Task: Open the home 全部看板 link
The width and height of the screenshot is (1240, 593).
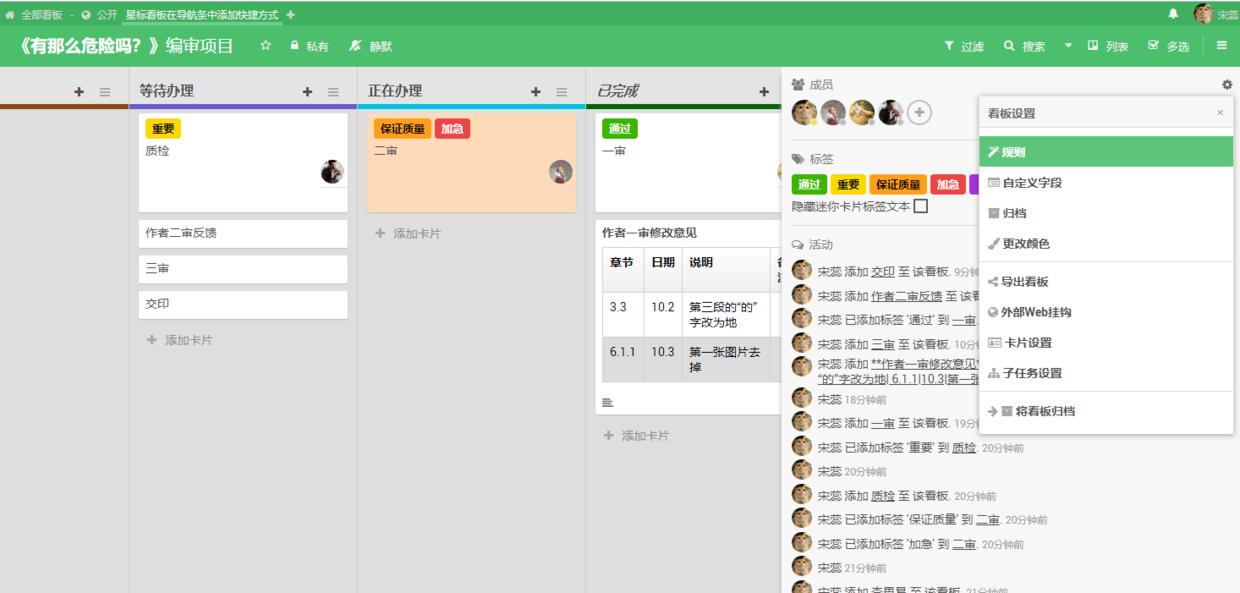Action: 32,15
